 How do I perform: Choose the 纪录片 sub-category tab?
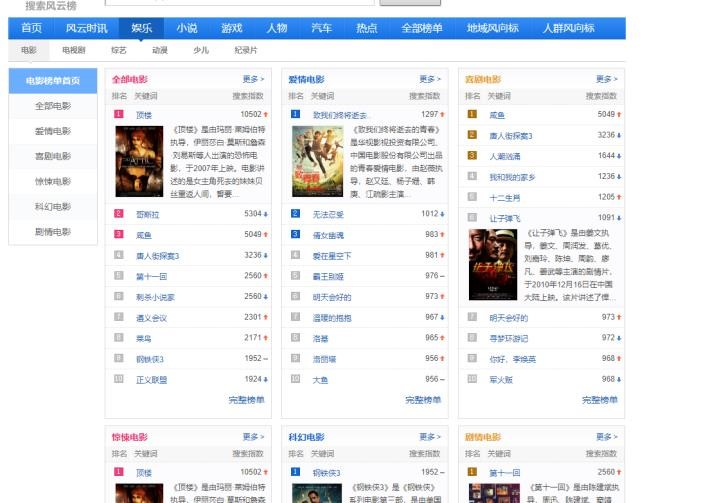click(246, 50)
